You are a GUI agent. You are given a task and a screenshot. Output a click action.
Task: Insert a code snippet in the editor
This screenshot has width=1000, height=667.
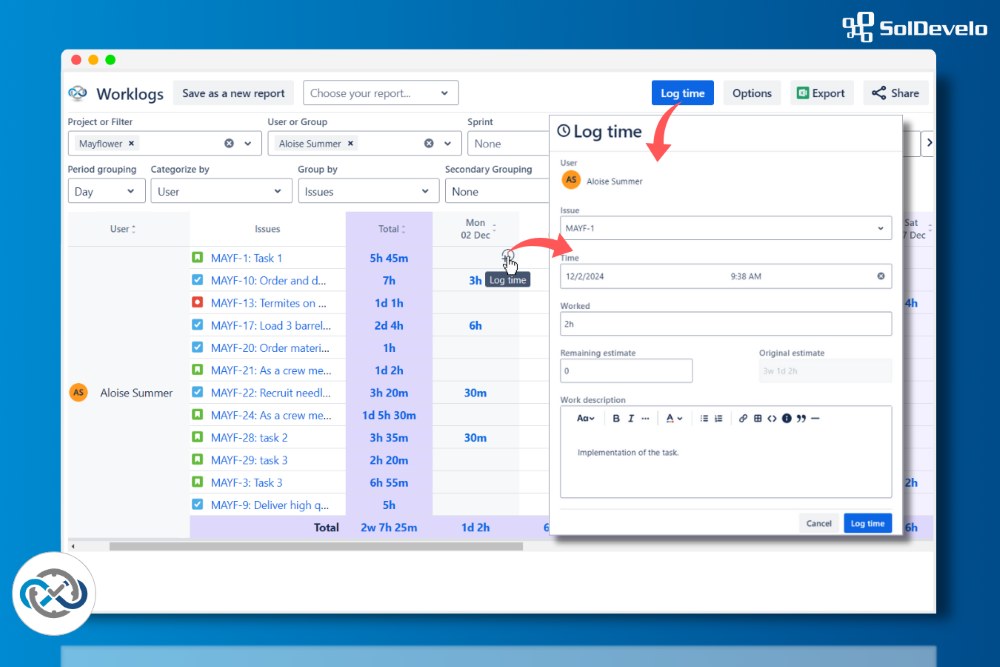[x=771, y=418]
